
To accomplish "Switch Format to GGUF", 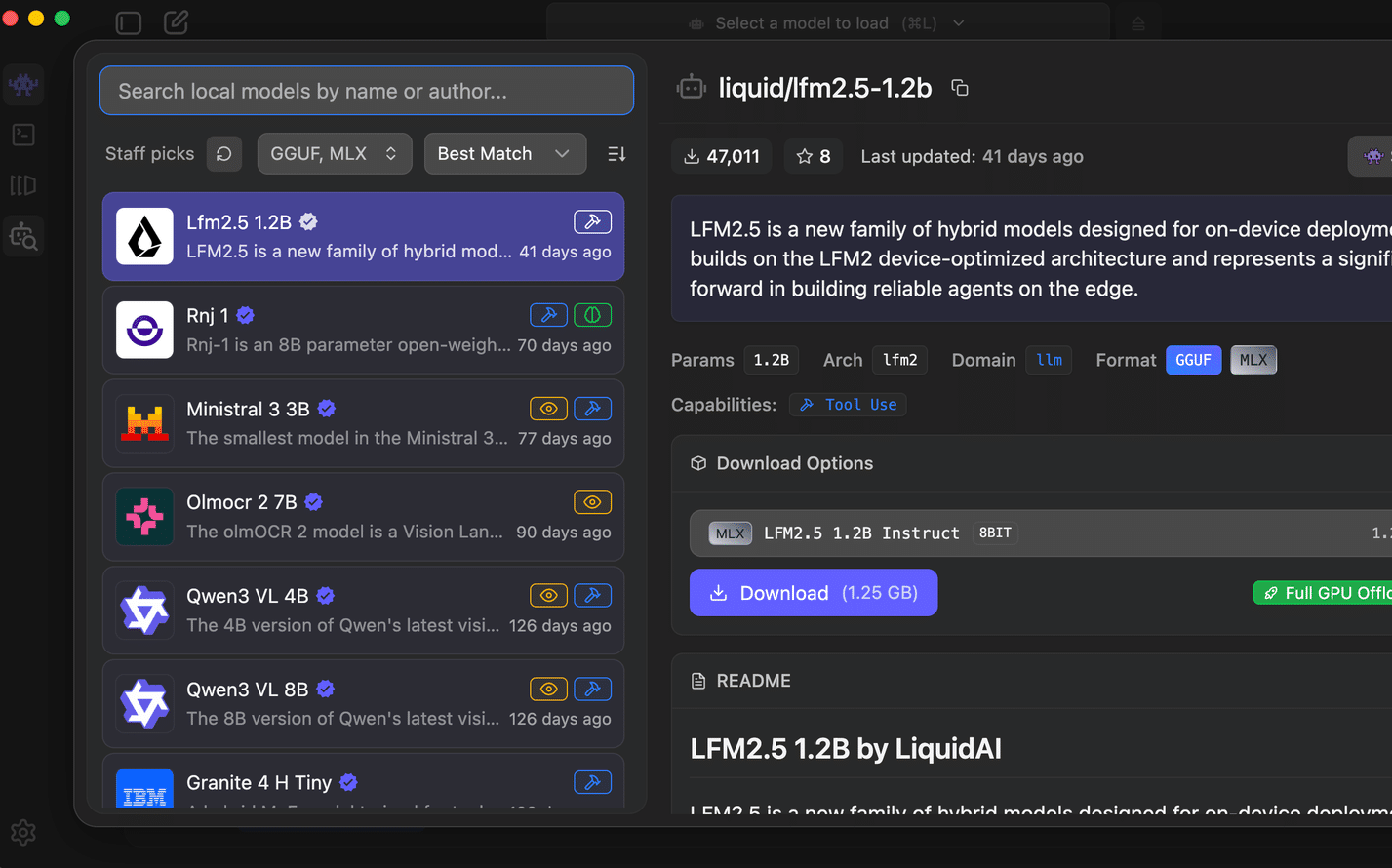I will click(x=1193, y=360).
